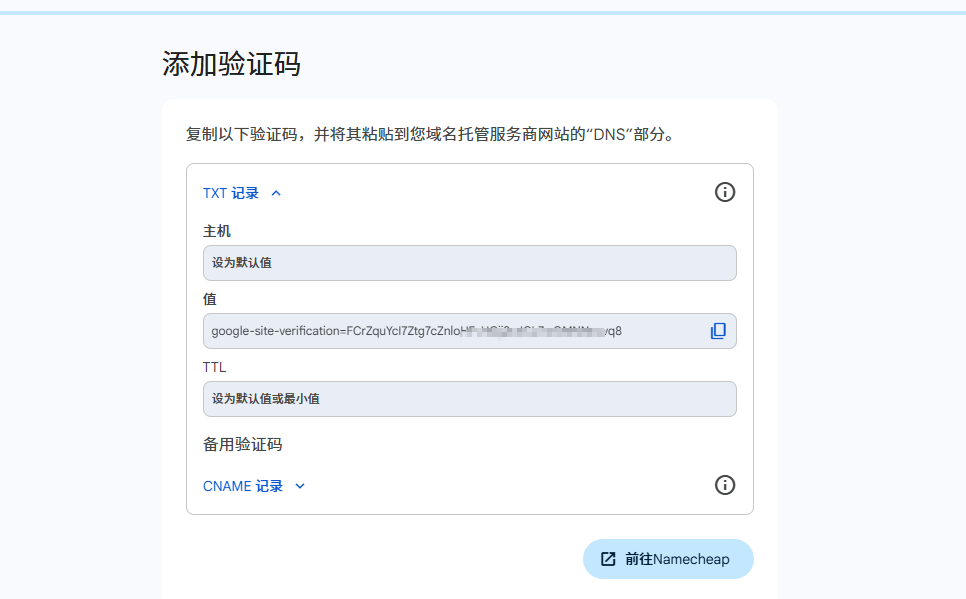Viewport: 966px width, 599px height.
Task: Focus the TTL field showing 设为默认值或最小值
Action: tap(470, 398)
